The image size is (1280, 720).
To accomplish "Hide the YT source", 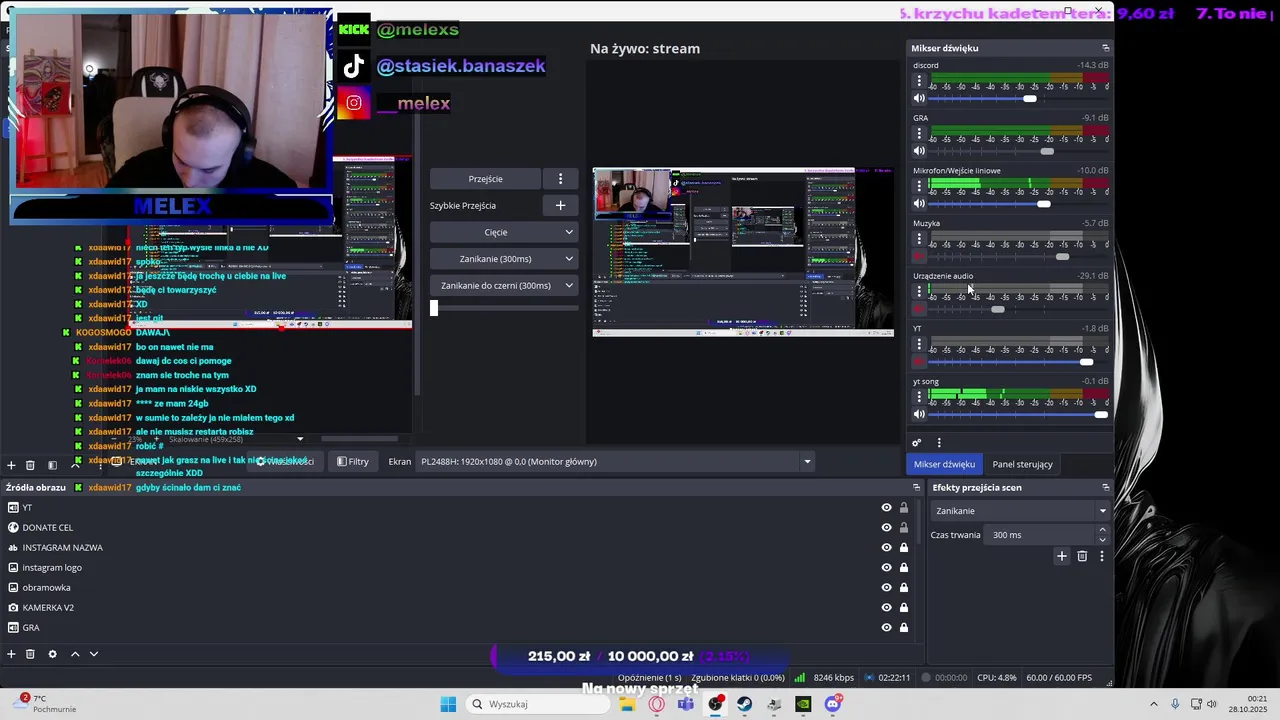I will tap(886, 508).
